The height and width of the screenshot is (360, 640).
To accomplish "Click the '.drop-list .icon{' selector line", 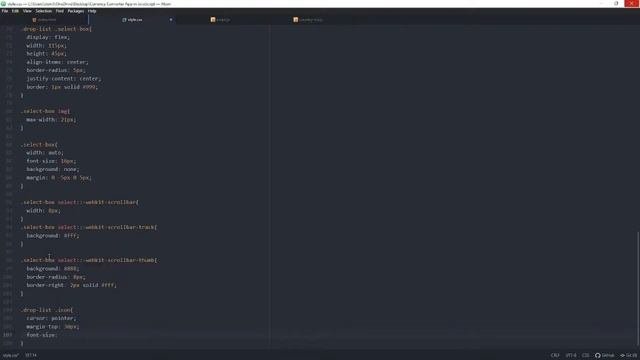I will click(x=47, y=310).
